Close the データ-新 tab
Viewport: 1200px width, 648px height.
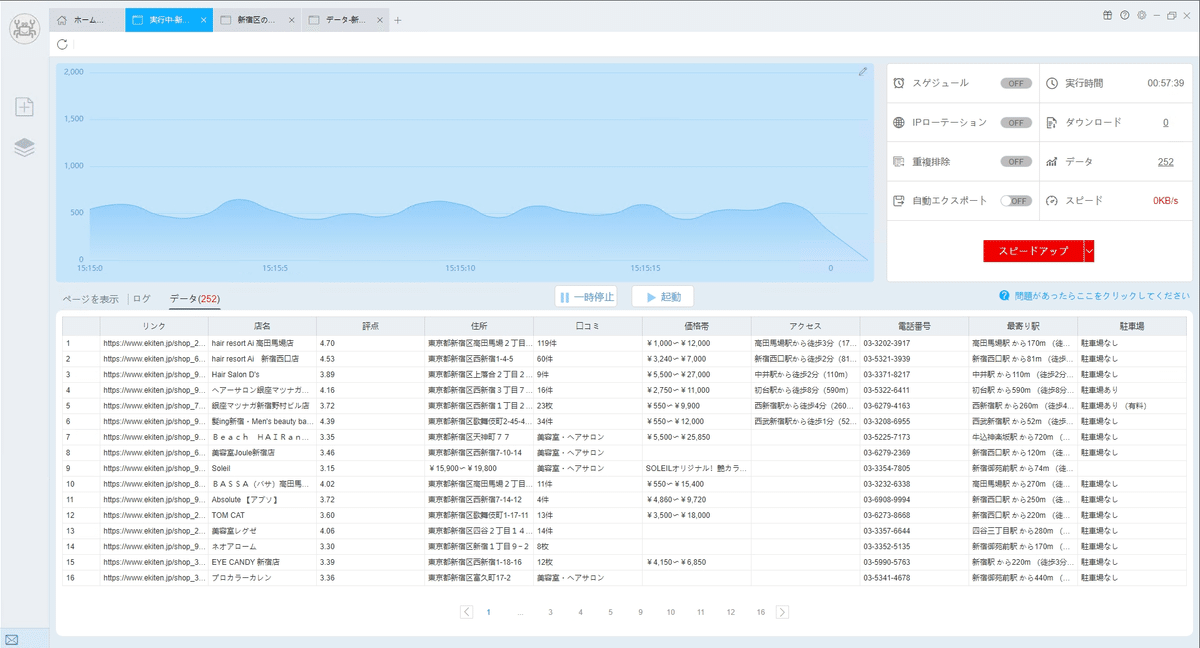(x=378, y=20)
